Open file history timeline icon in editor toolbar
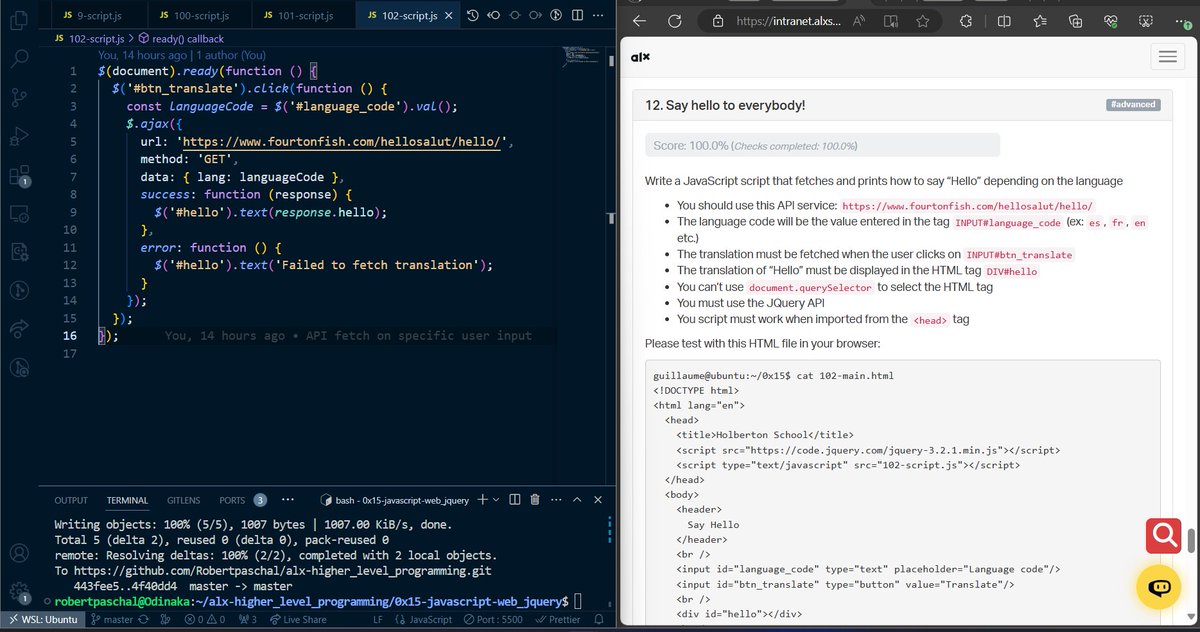 pos(473,15)
